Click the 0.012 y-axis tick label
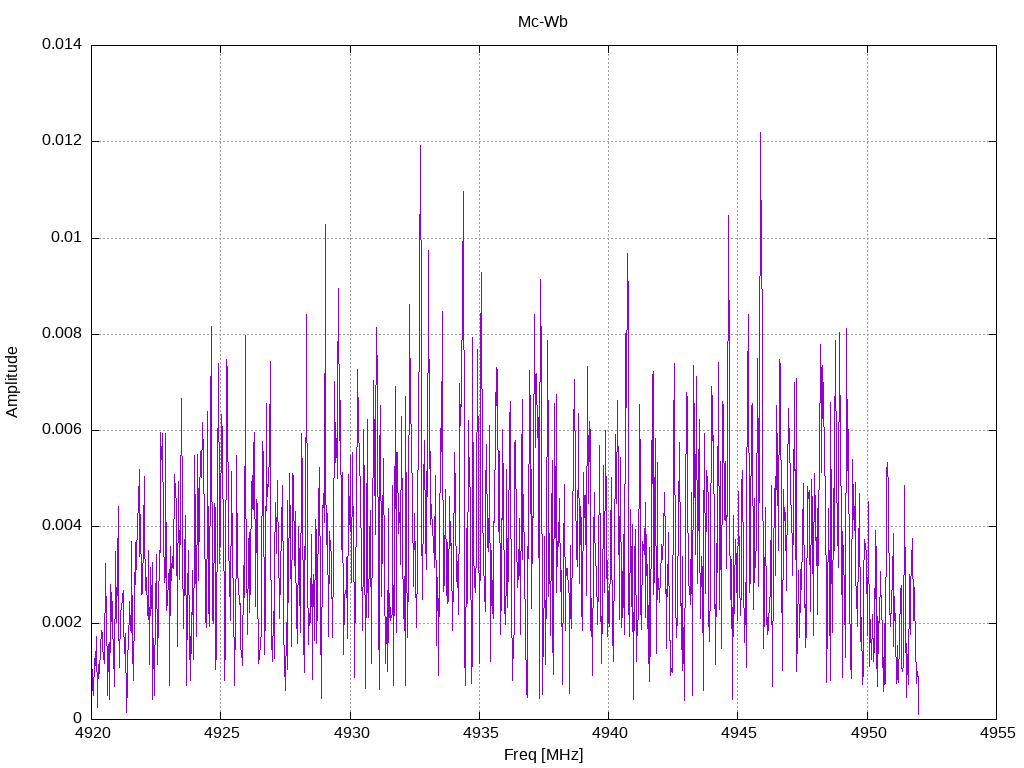 click(x=62, y=140)
